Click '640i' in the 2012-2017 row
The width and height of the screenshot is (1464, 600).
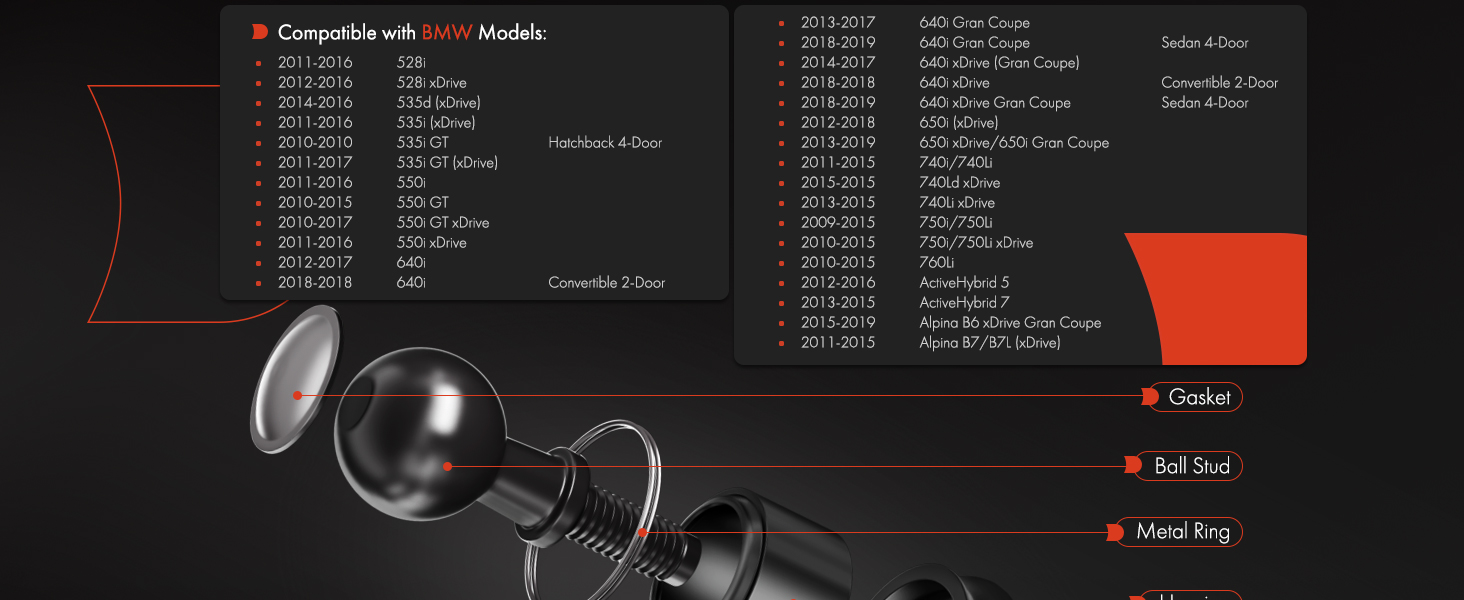click(411, 263)
